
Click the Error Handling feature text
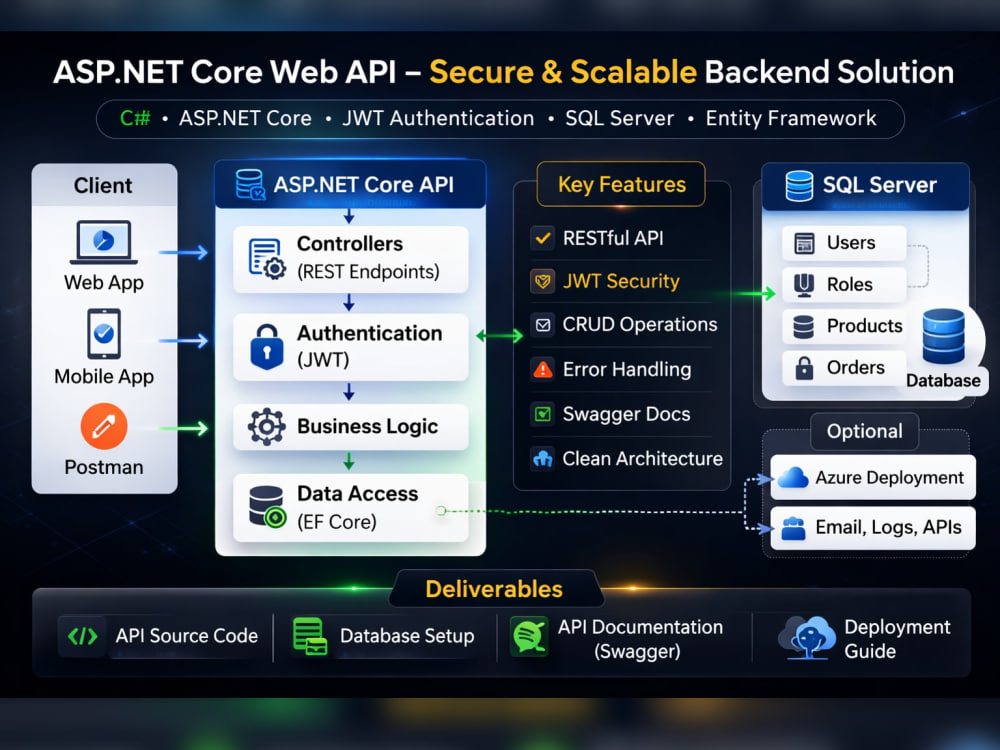[x=627, y=369]
